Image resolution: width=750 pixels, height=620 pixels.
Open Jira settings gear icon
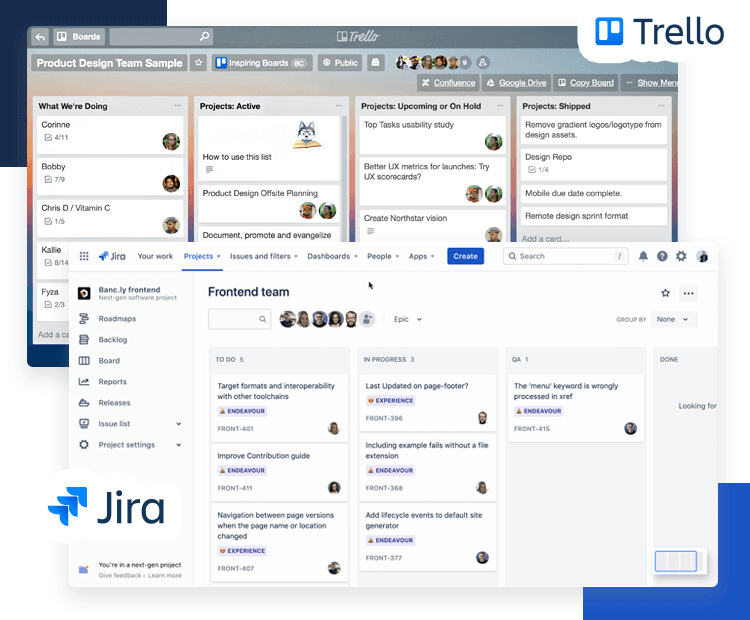(x=681, y=256)
